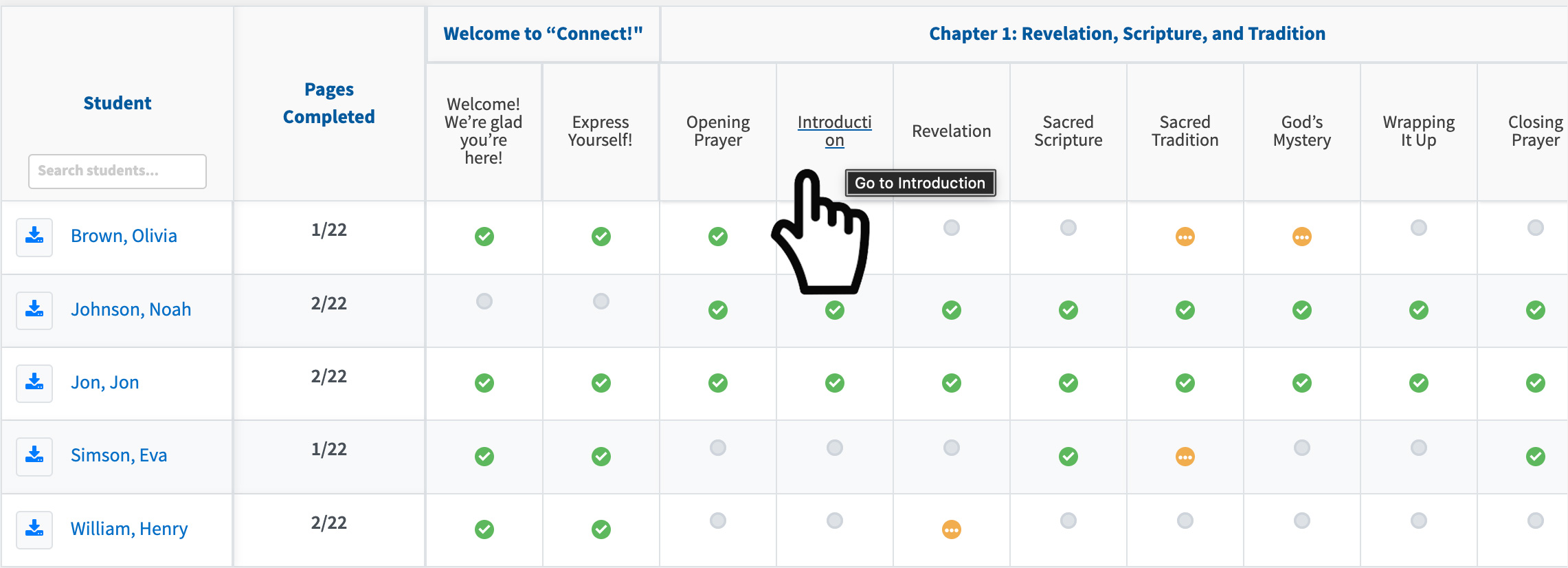Download Brown, Olivia's student report
1568x568 pixels.
[x=34, y=237]
